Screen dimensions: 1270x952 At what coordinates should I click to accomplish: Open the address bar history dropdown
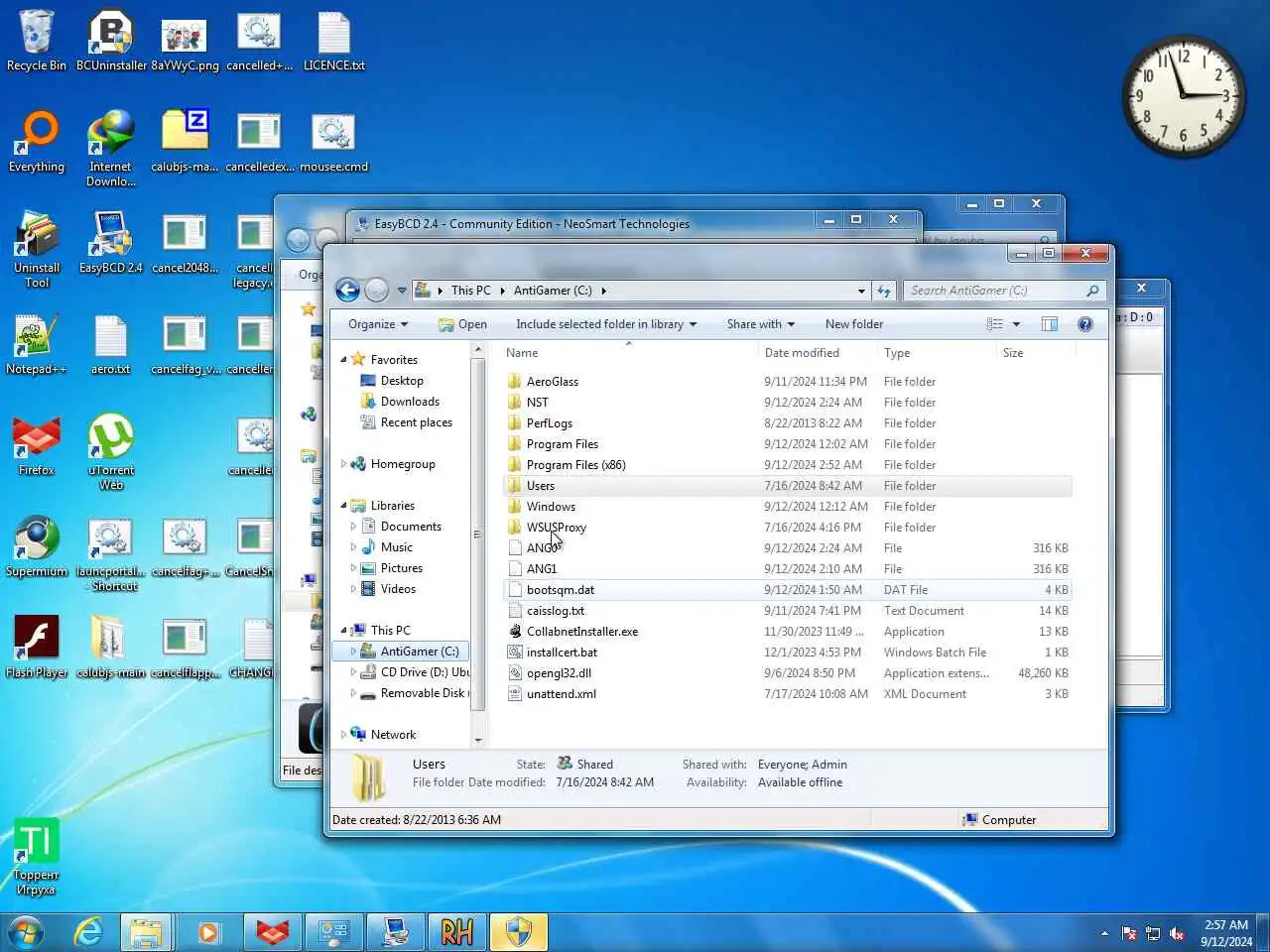(x=861, y=291)
